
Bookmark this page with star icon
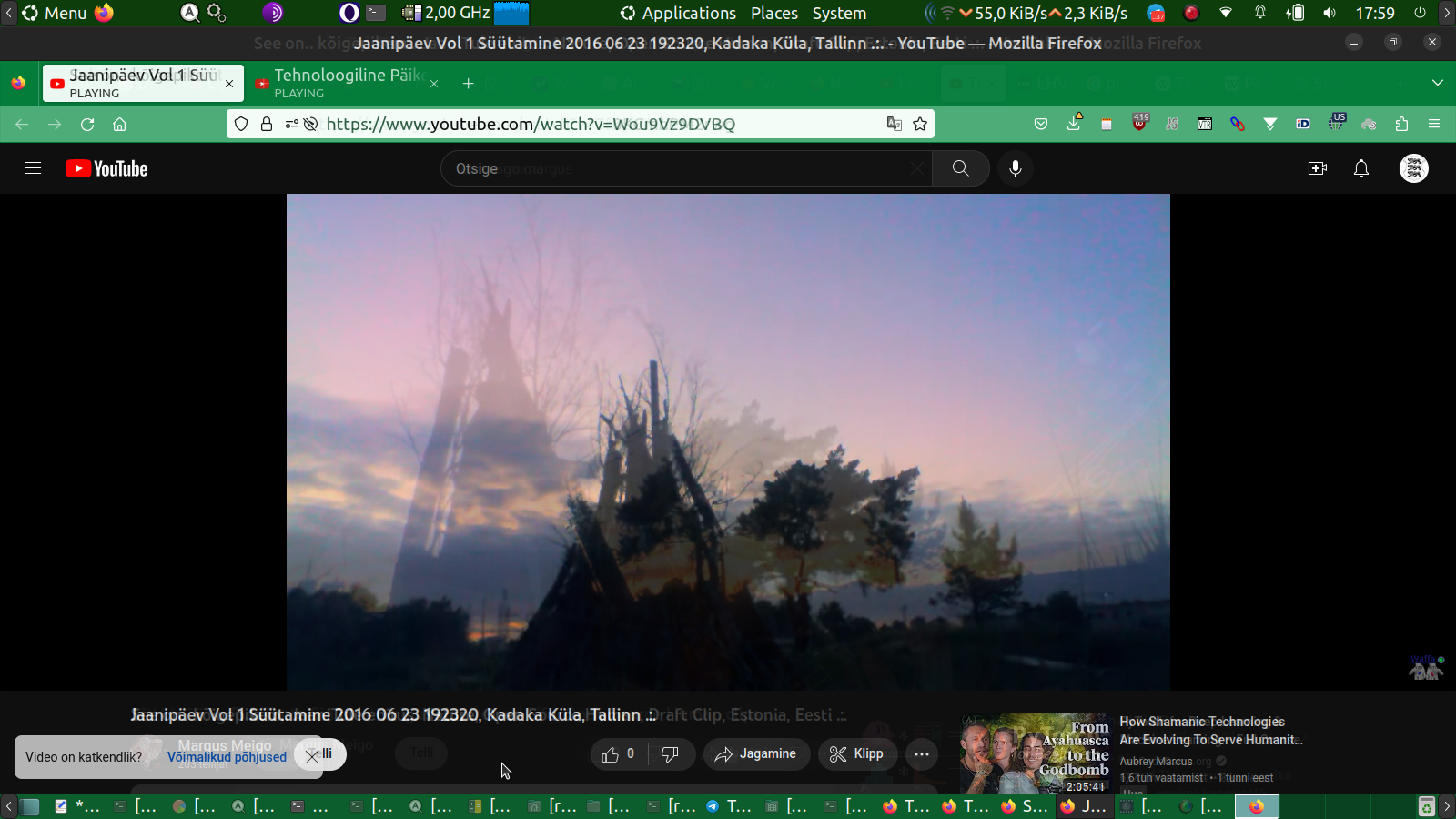tap(920, 124)
